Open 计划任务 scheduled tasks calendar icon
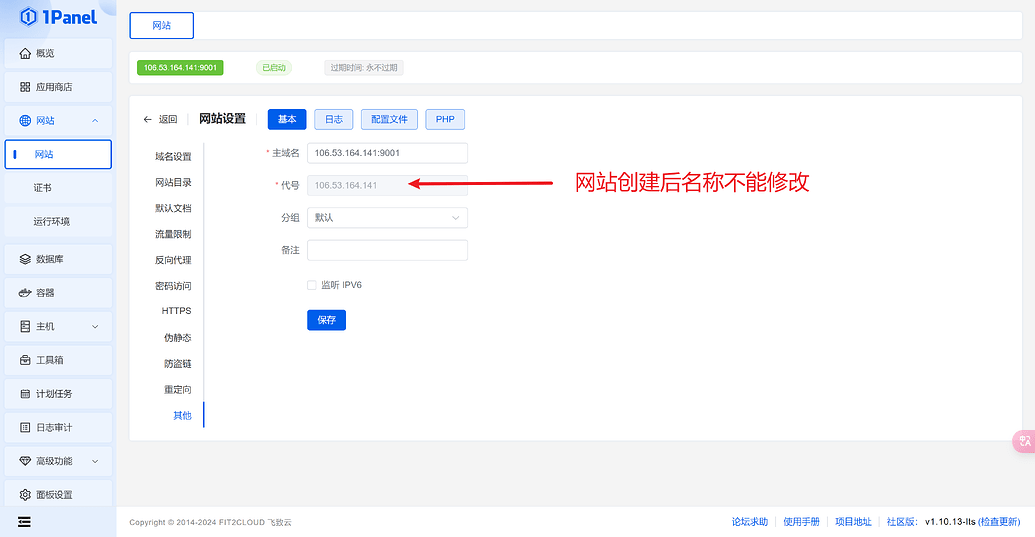 click(25, 394)
